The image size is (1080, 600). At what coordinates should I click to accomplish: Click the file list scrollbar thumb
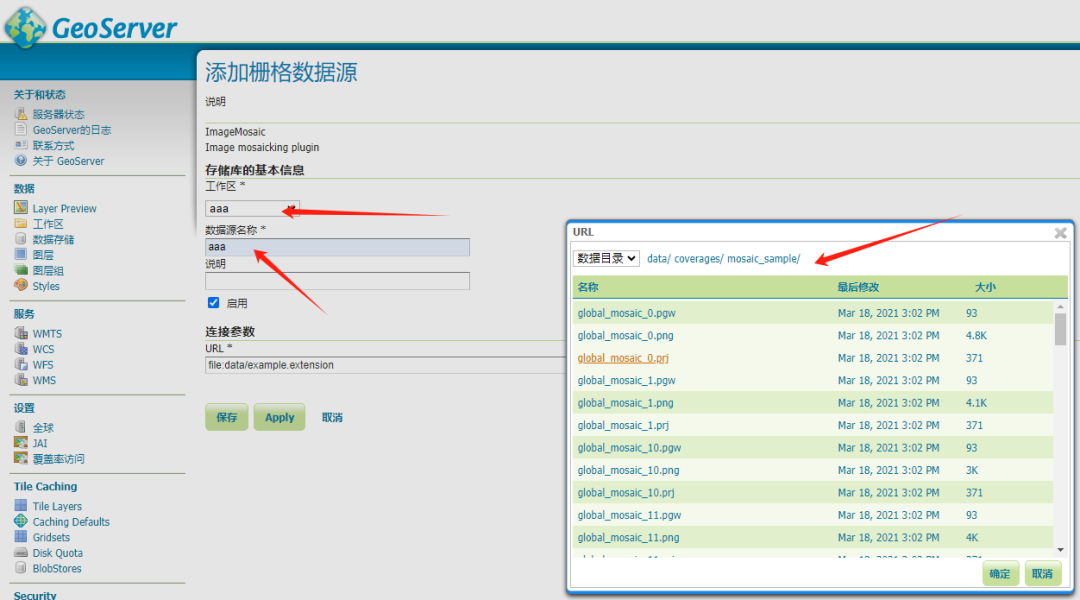(x=1061, y=329)
